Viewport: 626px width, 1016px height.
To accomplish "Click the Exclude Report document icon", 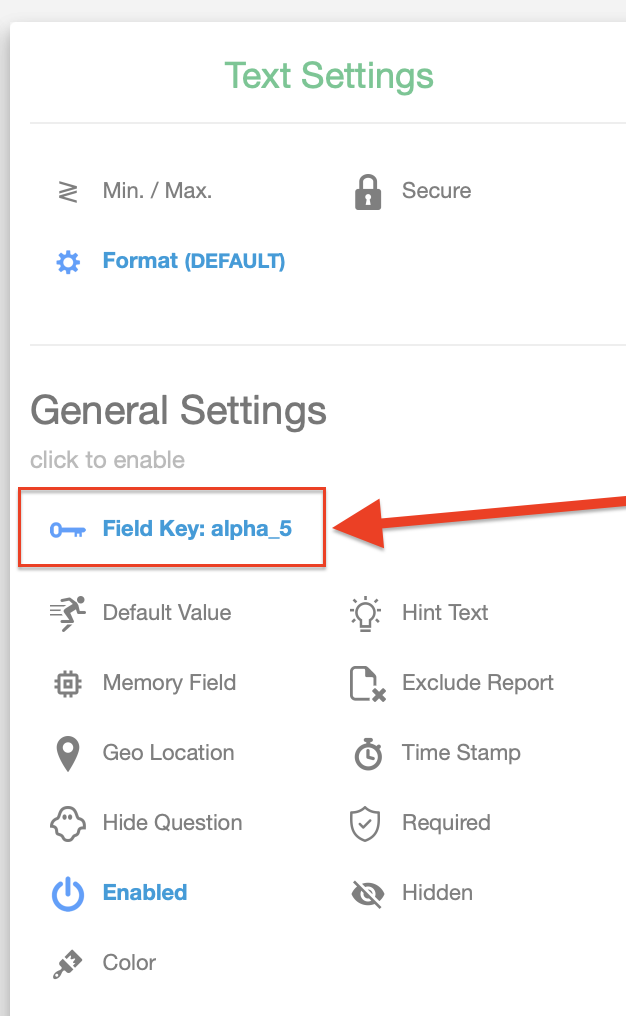I will pos(368,683).
